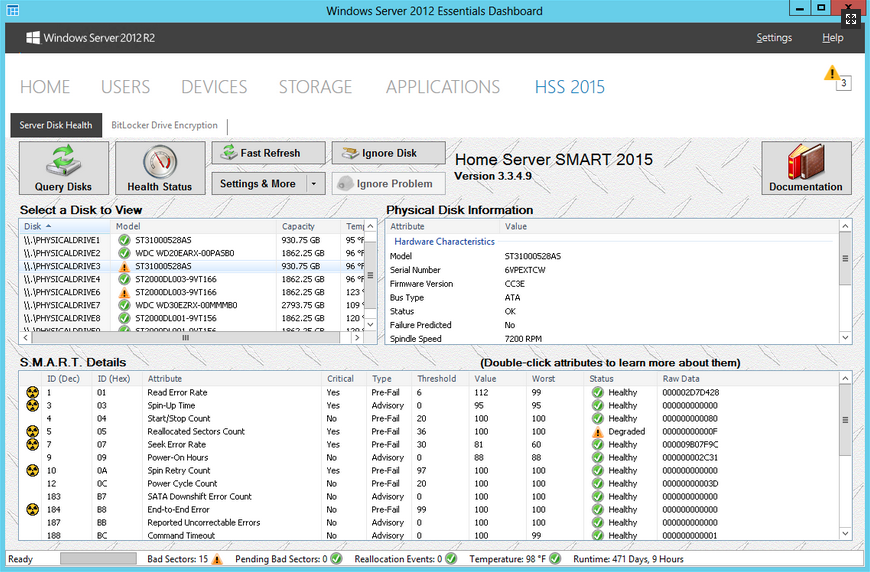The width and height of the screenshot is (870, 572).
Task: Click disk list scroll up arrow
Action: click(371, 226)
